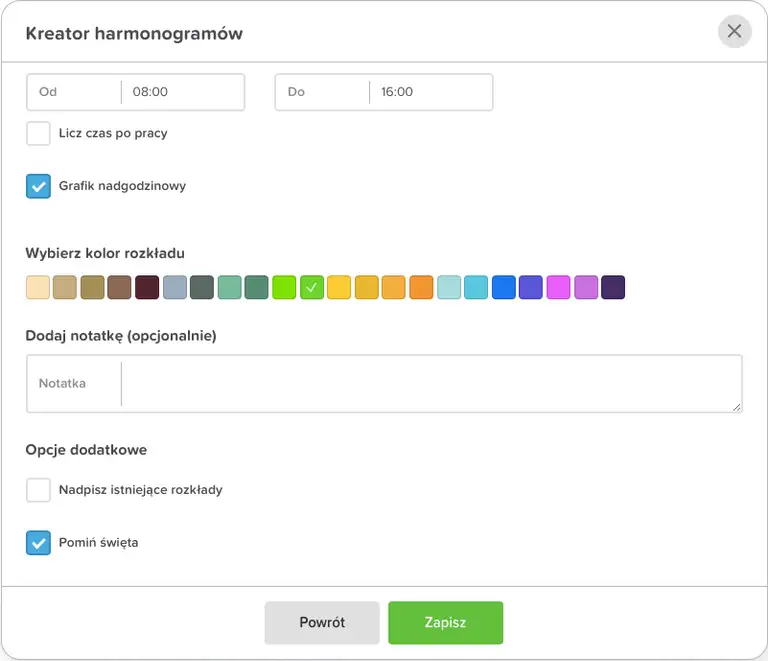Select the yellow color swatch

(x=339, y=288)
